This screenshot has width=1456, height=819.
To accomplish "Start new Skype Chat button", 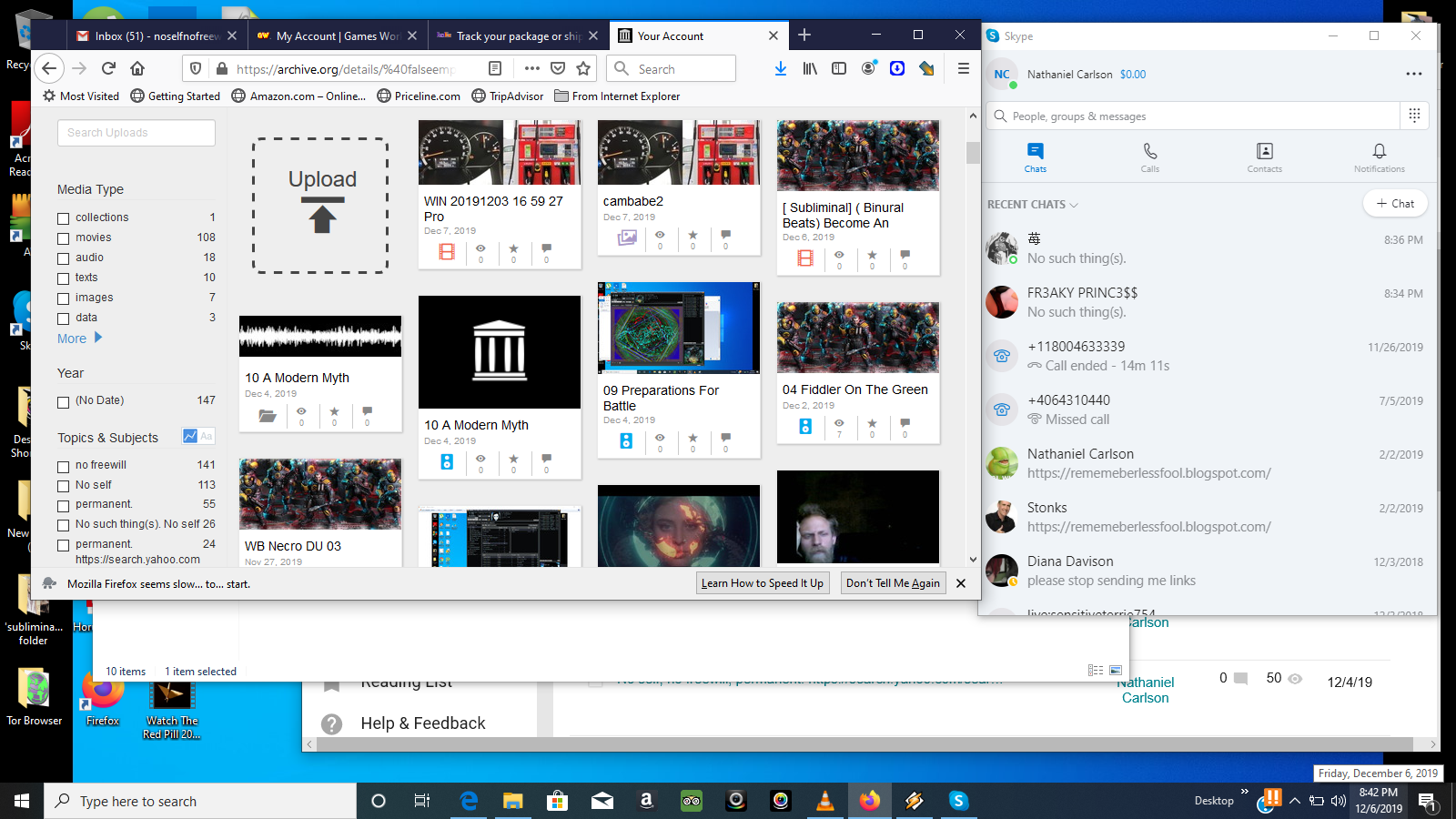I will (1395, 204).
